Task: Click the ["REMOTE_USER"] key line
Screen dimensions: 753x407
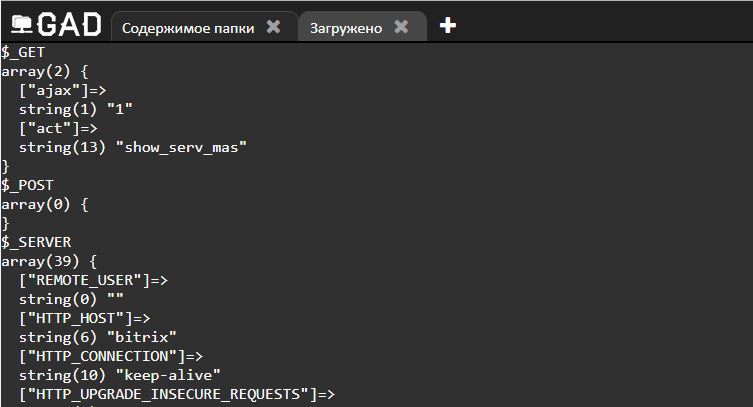Action: tap(93, 280)
